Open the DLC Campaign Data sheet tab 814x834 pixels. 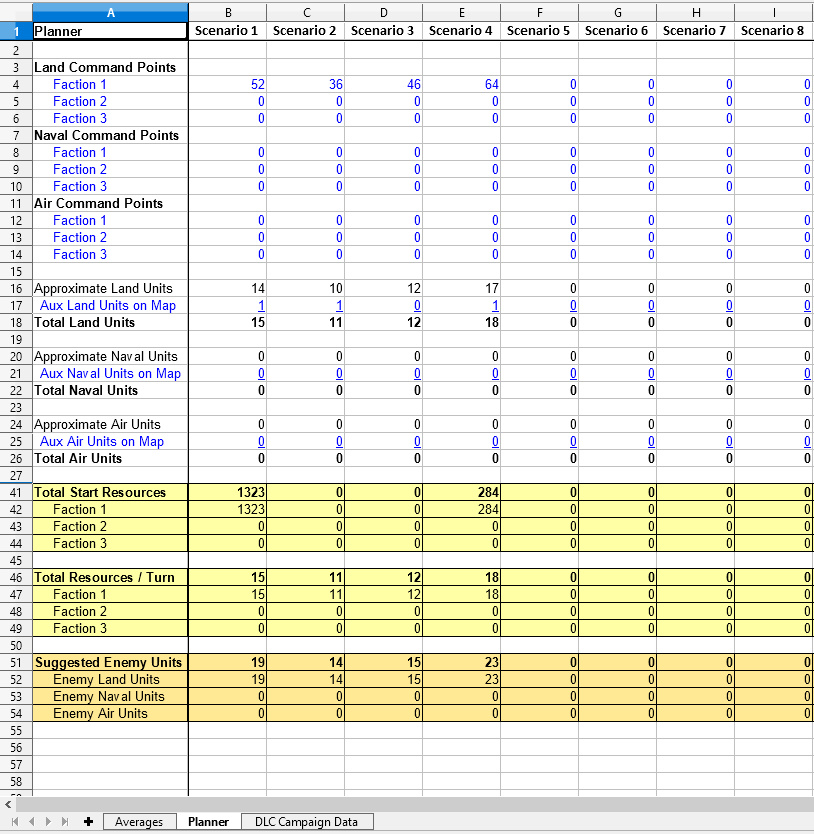pos(306,822)
